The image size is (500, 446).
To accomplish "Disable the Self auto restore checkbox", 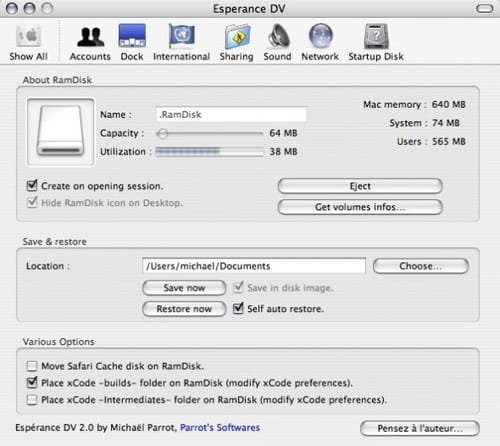I will [x=238, y=308].
